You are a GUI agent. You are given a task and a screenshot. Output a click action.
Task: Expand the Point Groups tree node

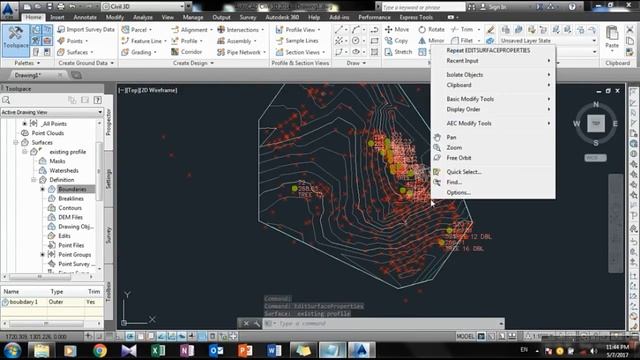[42, 254]
